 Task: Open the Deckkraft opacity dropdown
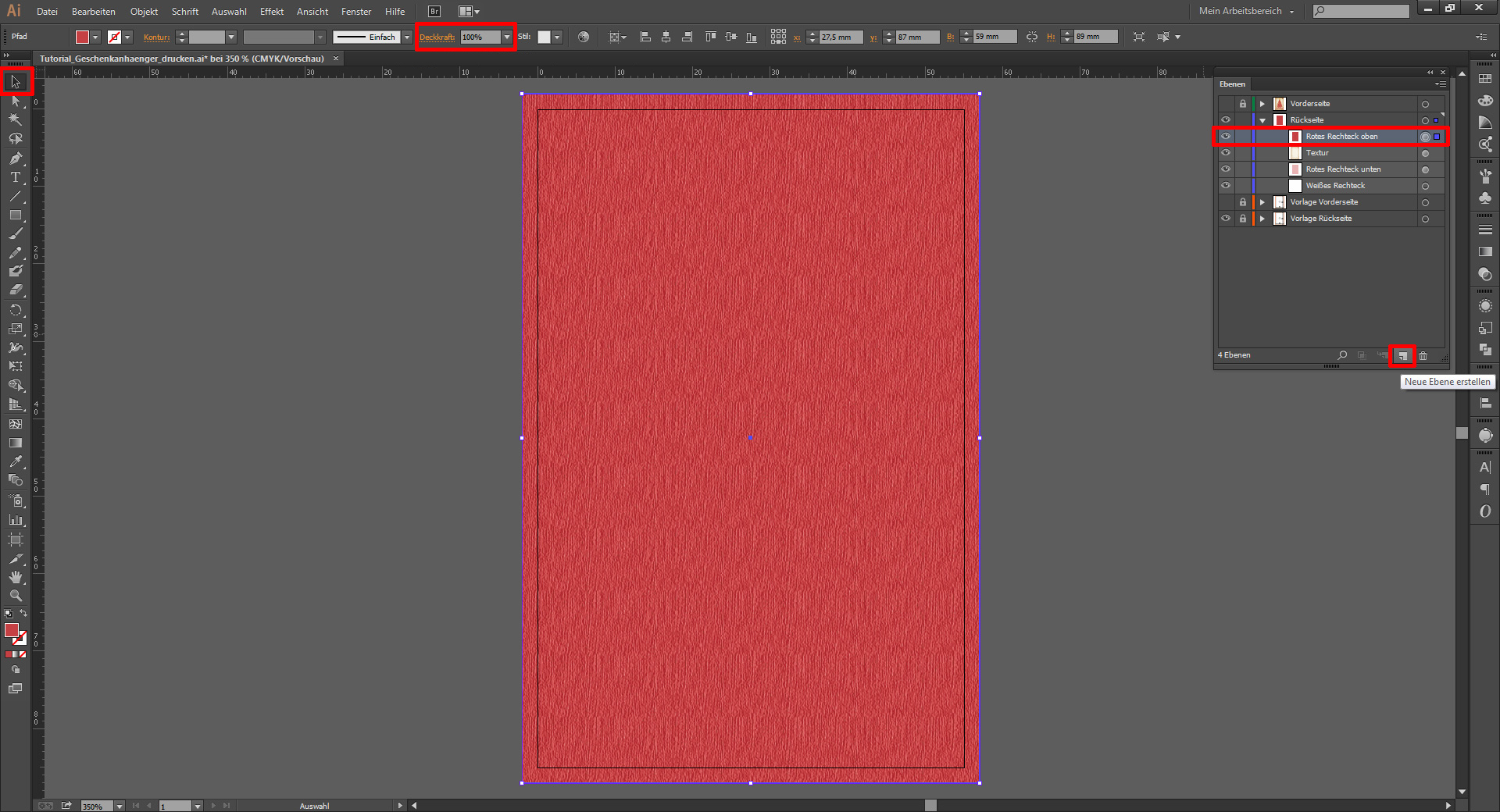click(507, 37)
